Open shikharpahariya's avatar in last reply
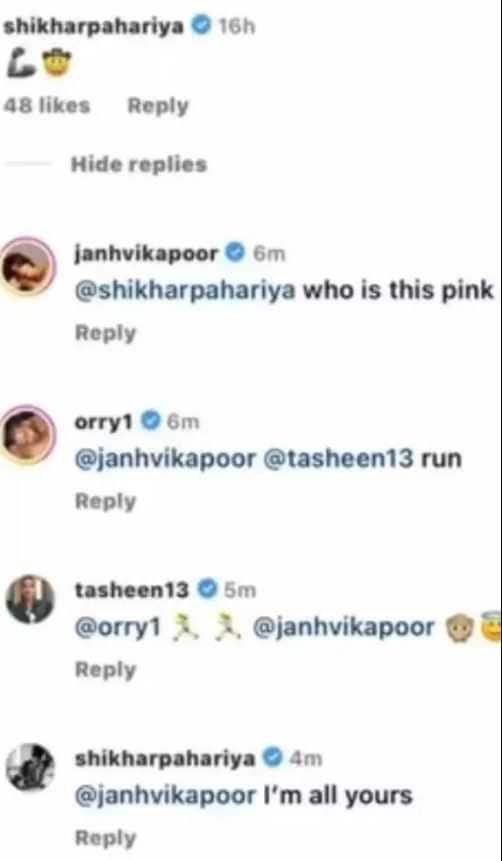 30,767
